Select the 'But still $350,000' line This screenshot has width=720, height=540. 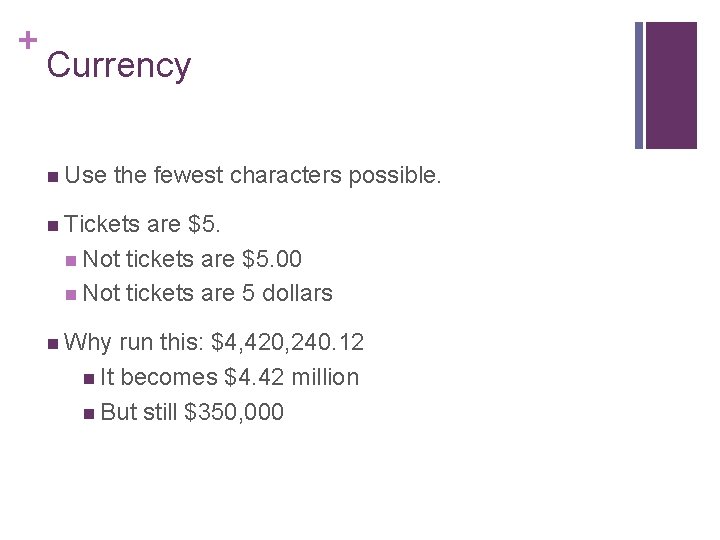[x=192, y=412]
